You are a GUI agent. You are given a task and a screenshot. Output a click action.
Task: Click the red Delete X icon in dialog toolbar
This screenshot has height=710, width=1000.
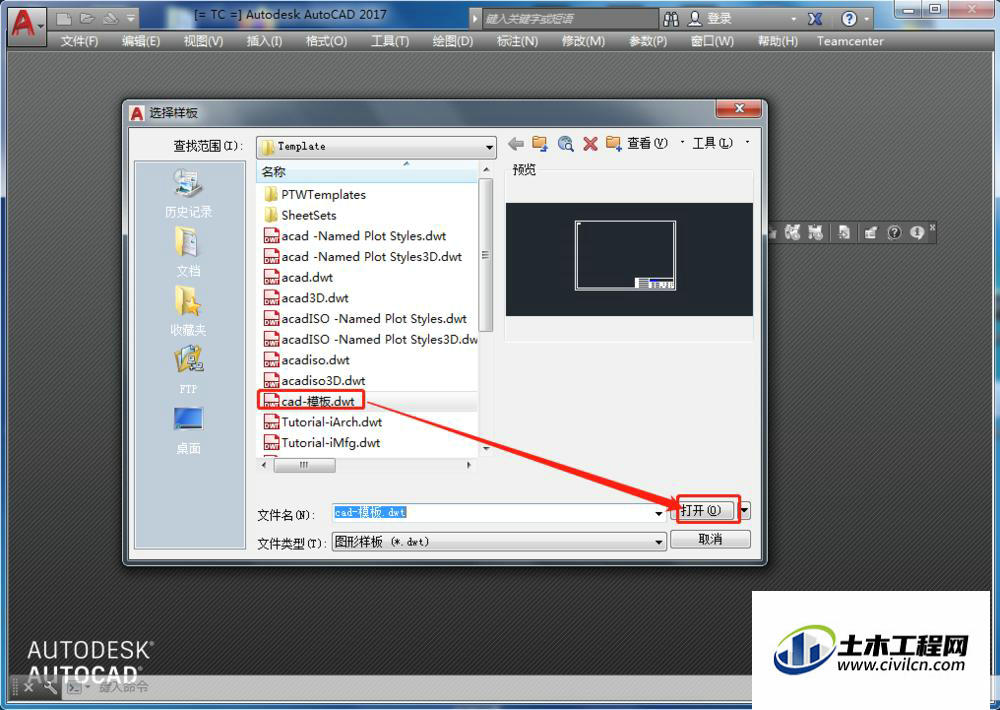tap(591, 144)
